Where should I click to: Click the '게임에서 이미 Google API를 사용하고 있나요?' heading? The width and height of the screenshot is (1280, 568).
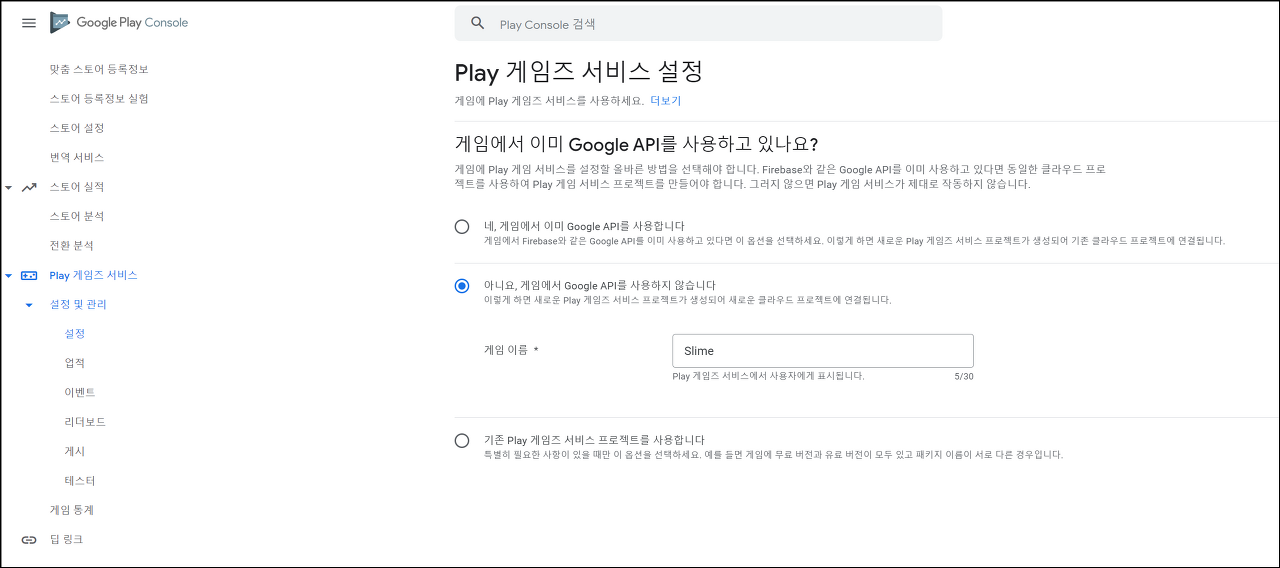[x=637, y=145]
